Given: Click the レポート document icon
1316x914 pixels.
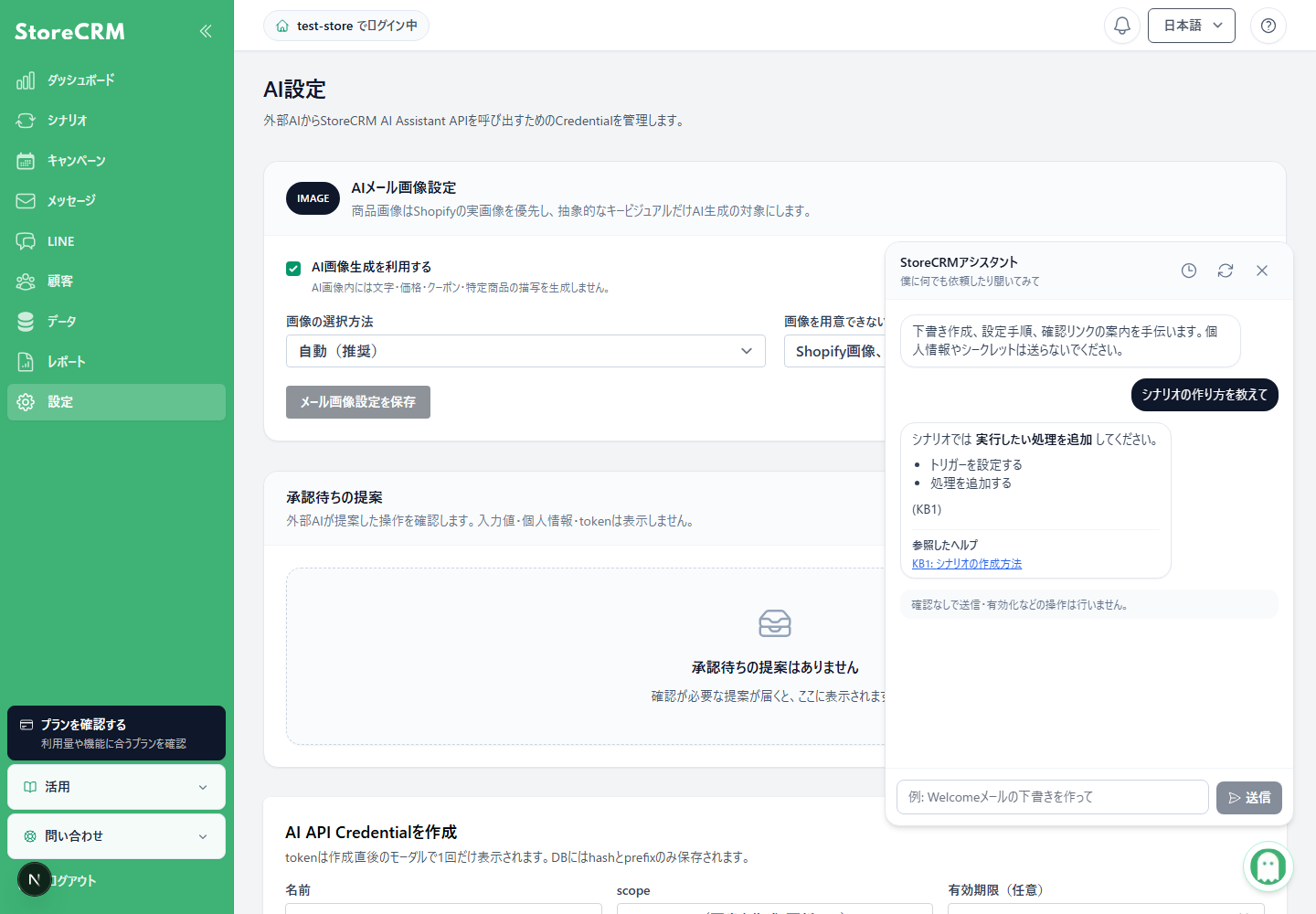Looking at the screenshot, I should [x=26, y=362].
